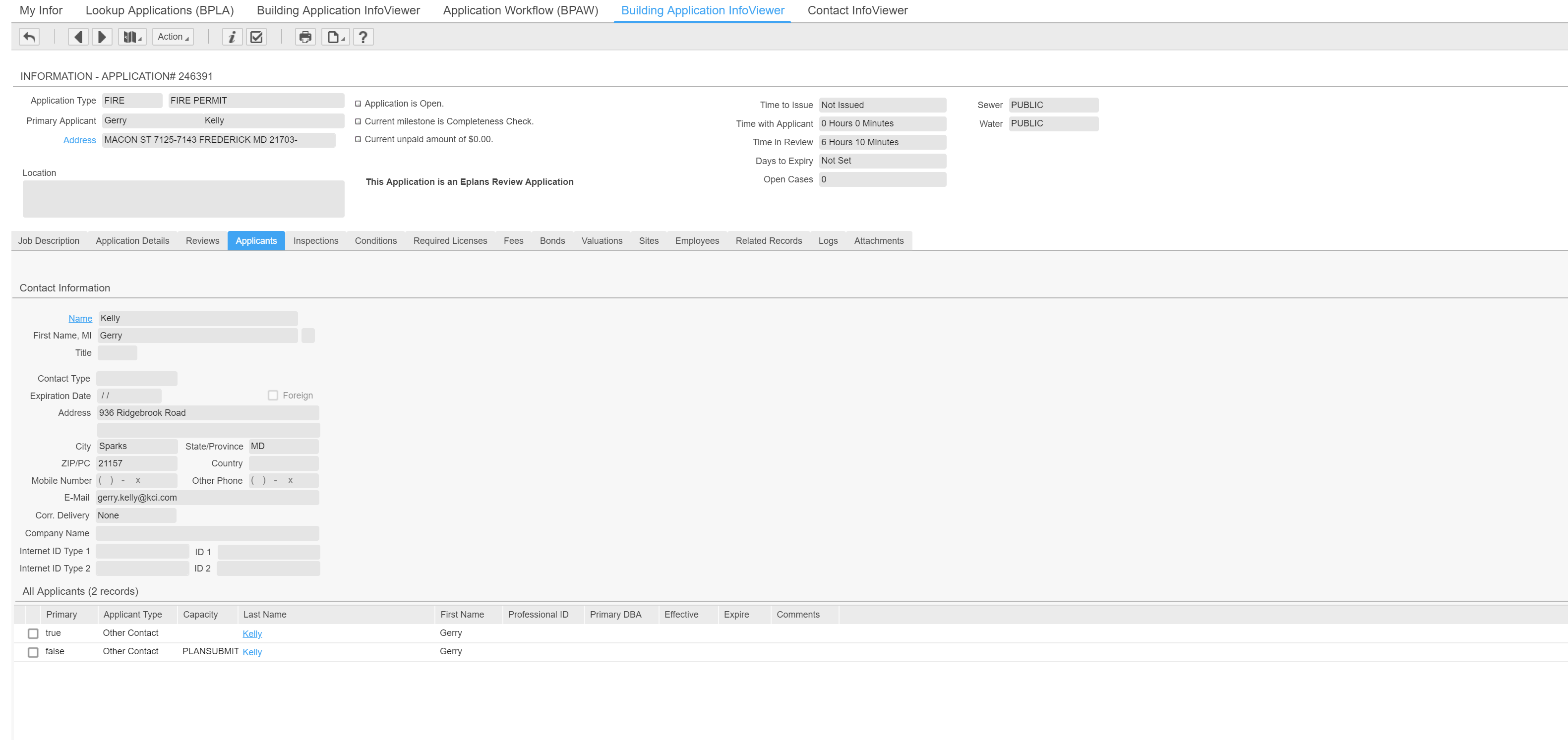The image size is (1568, 740).
Task: Open Contact InfoViewer tab
Action: pos(857,10)
